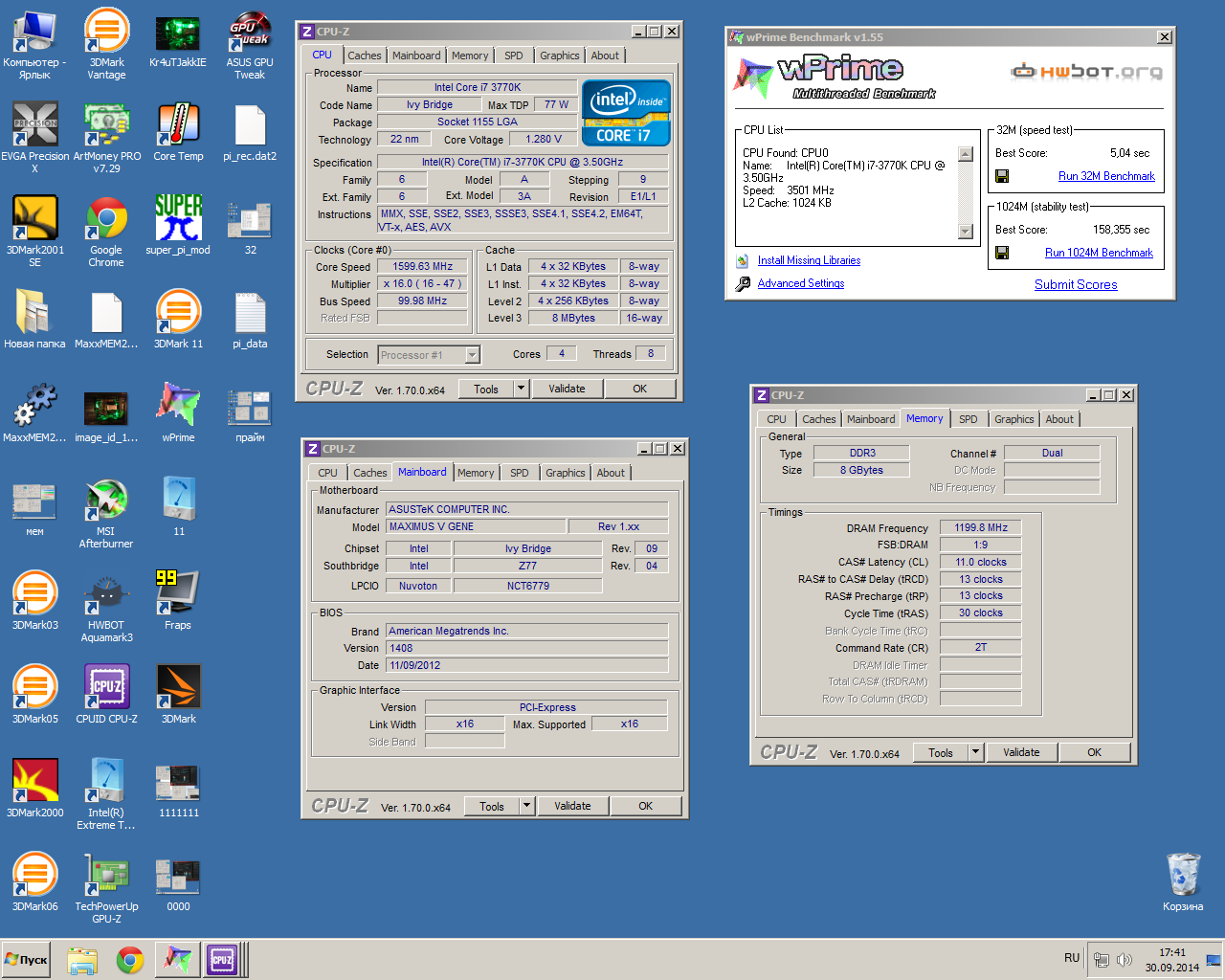Image resolution: width=1225 pixels, height=980 pixels.
Task: Open Tools dropdown arrow in Mainboard window
Action: (x=526, y=806)
